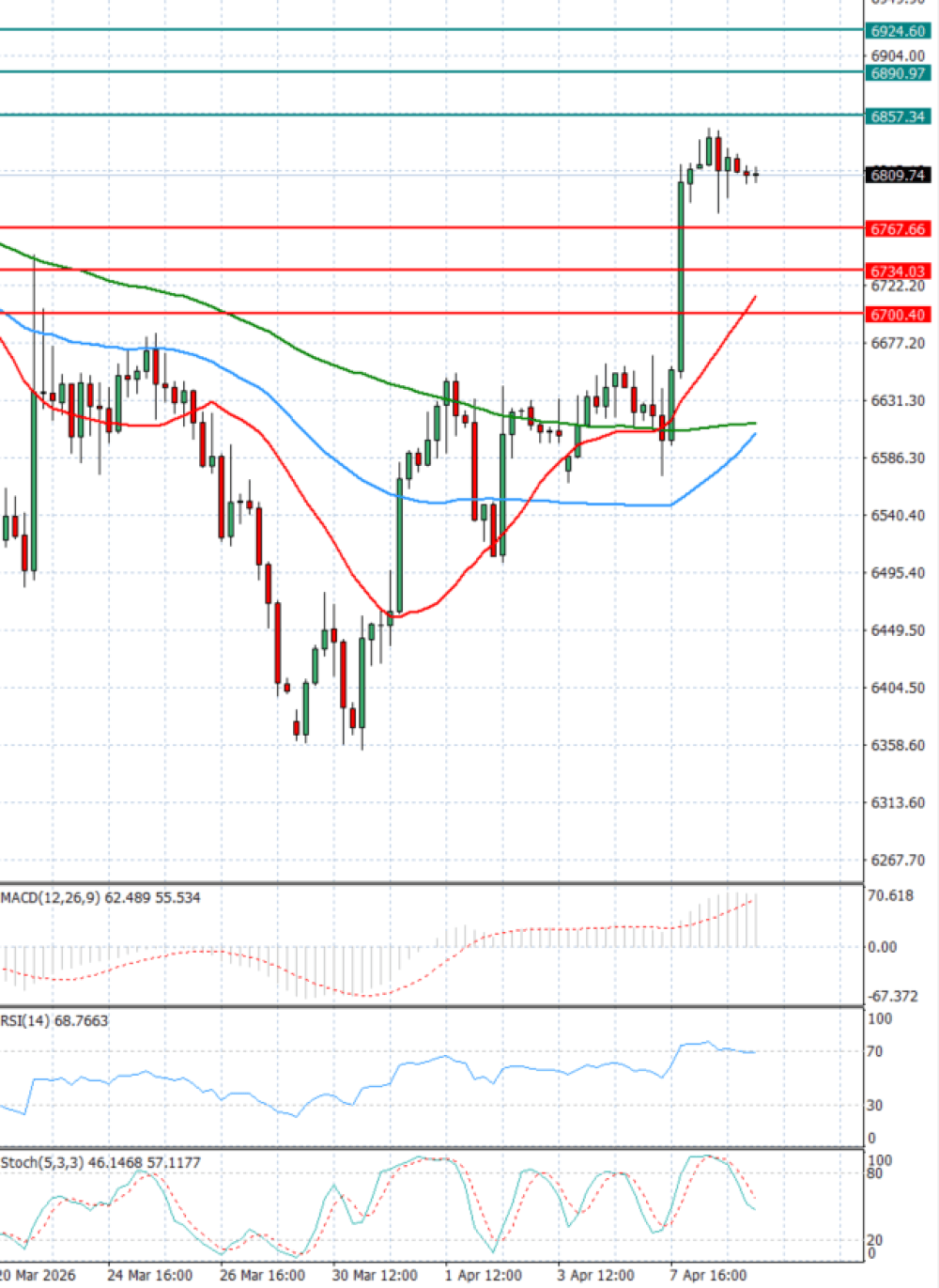The width and height of the screenshot is (939, 1288).
Task: Click the RSI 70 overbought level label
Action: (874, 1052)
